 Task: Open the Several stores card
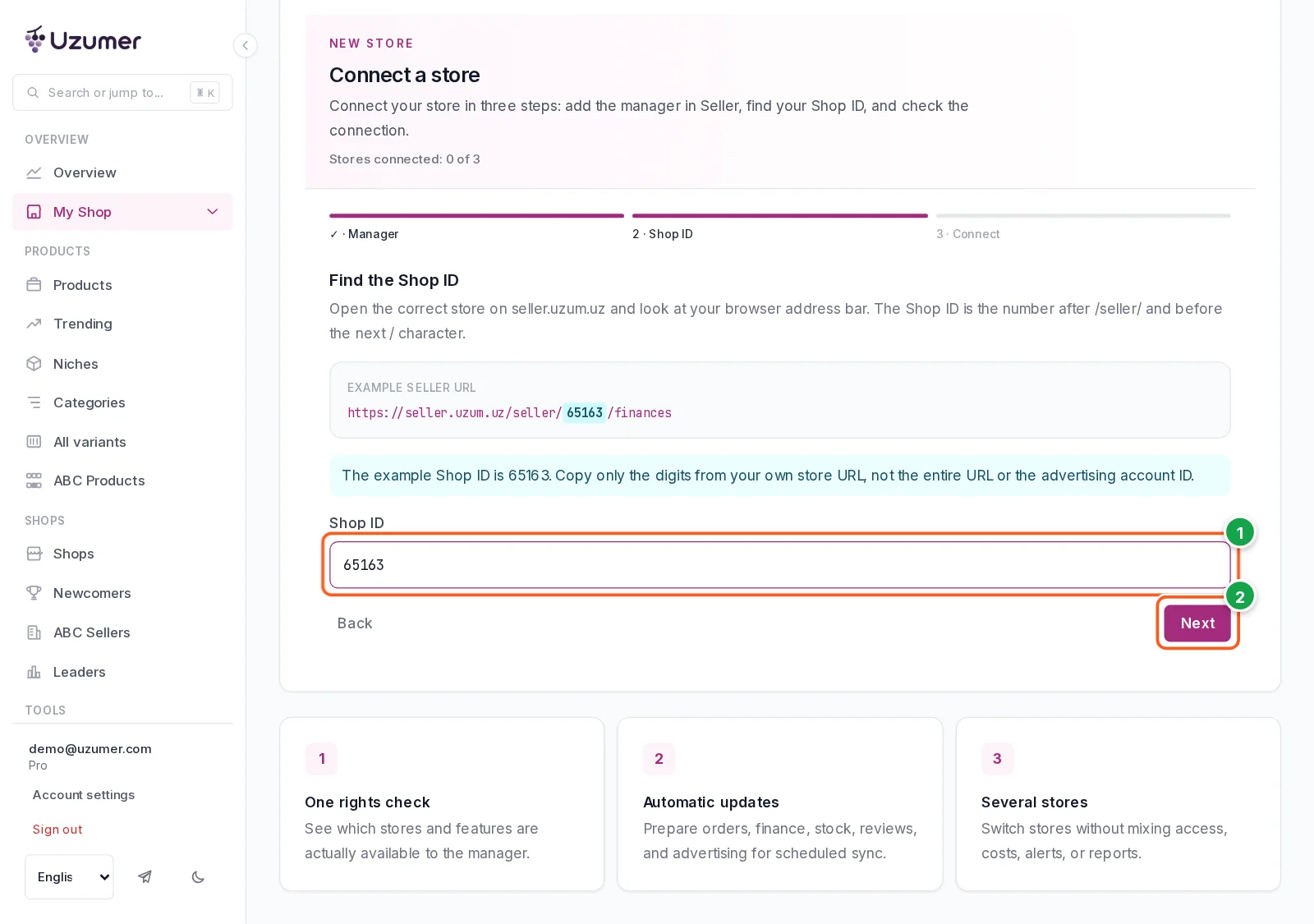coord(1119,804)
